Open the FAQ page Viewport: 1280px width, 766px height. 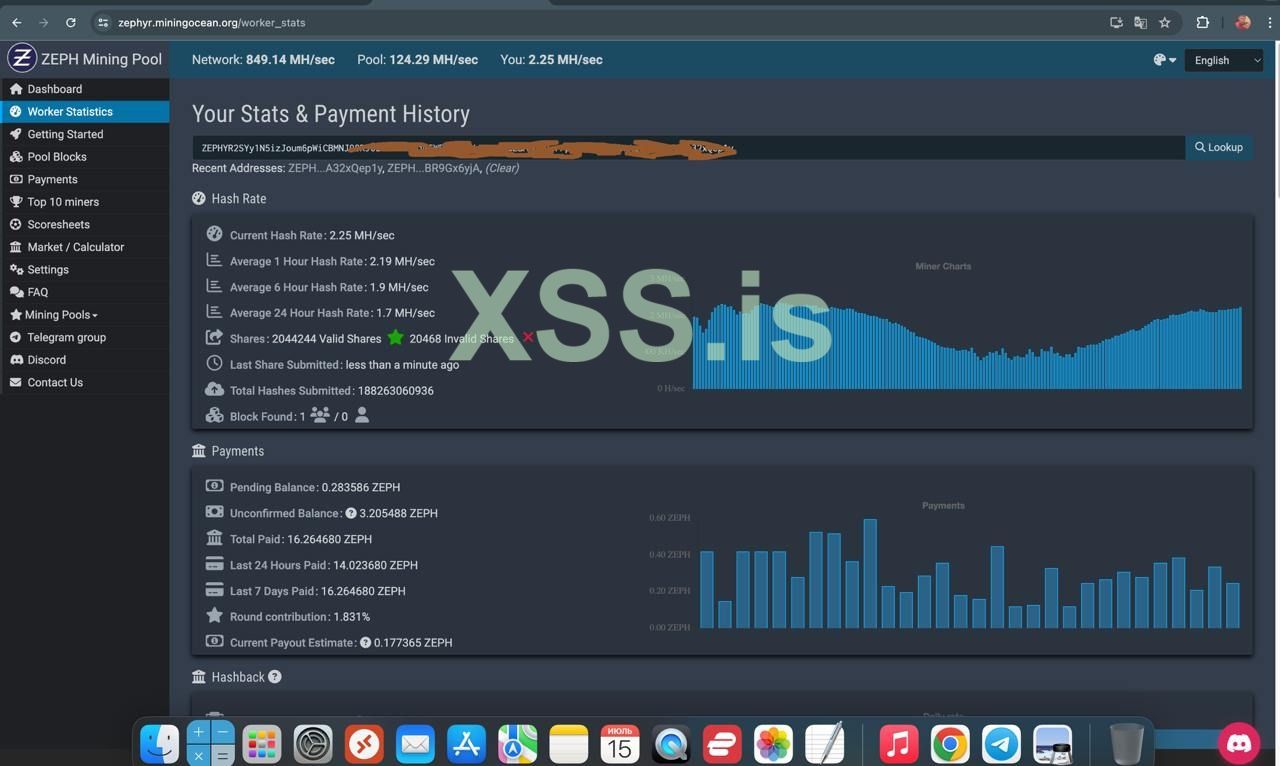coord(84,292)
